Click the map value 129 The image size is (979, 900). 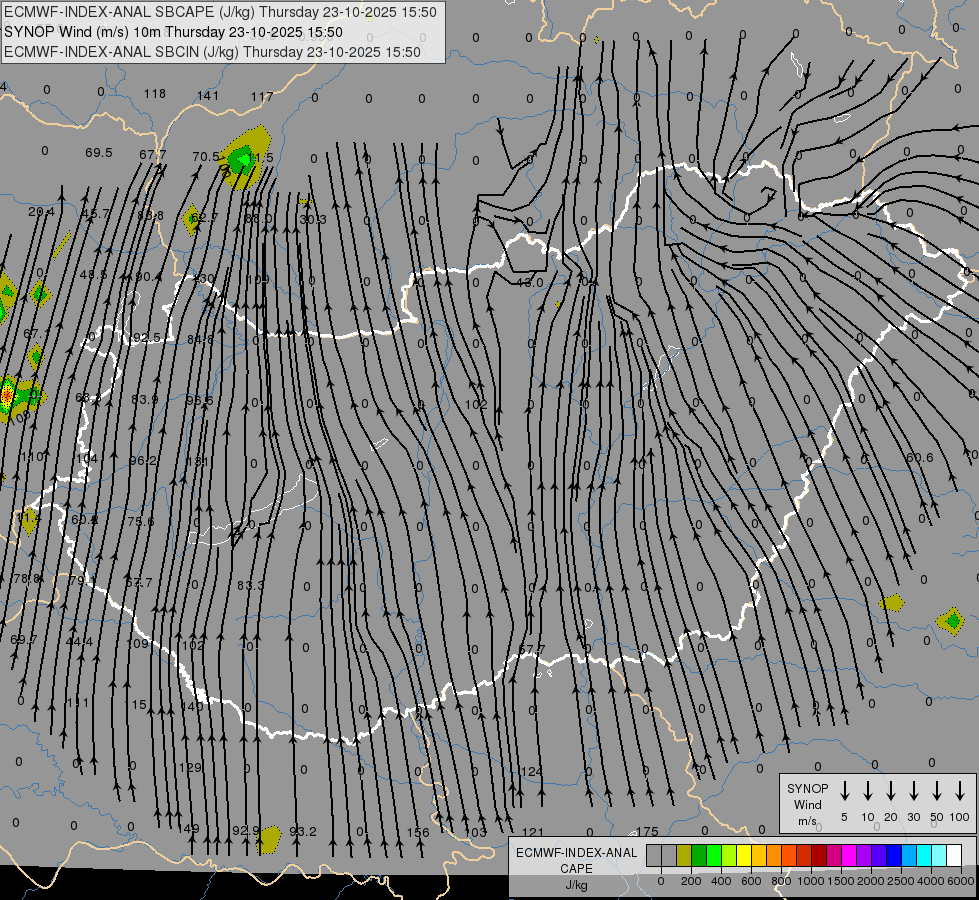(x=190, y=768)
